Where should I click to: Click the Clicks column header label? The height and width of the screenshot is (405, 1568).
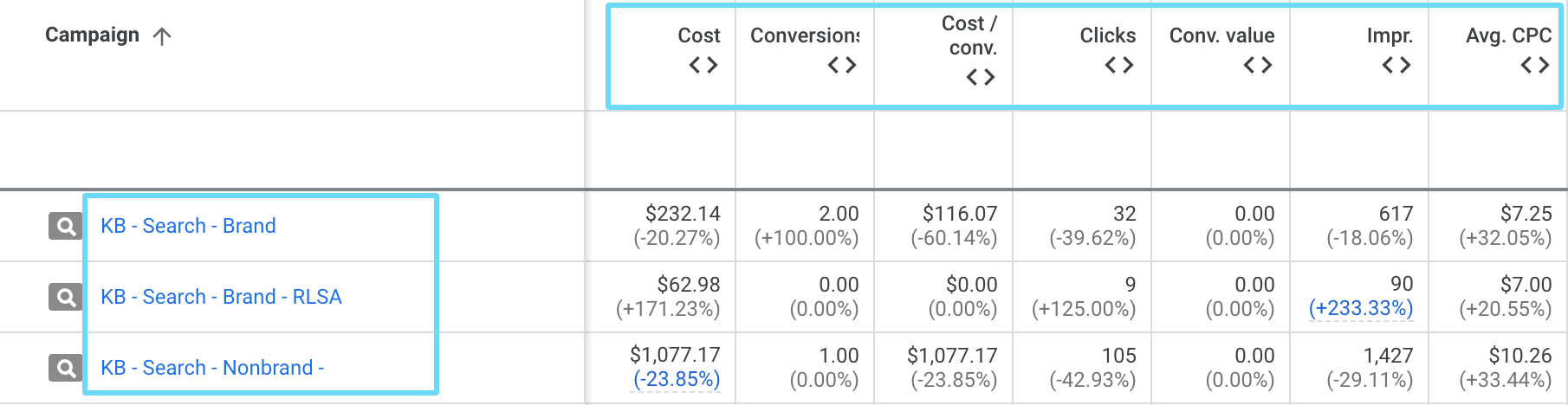(1108, 35)
